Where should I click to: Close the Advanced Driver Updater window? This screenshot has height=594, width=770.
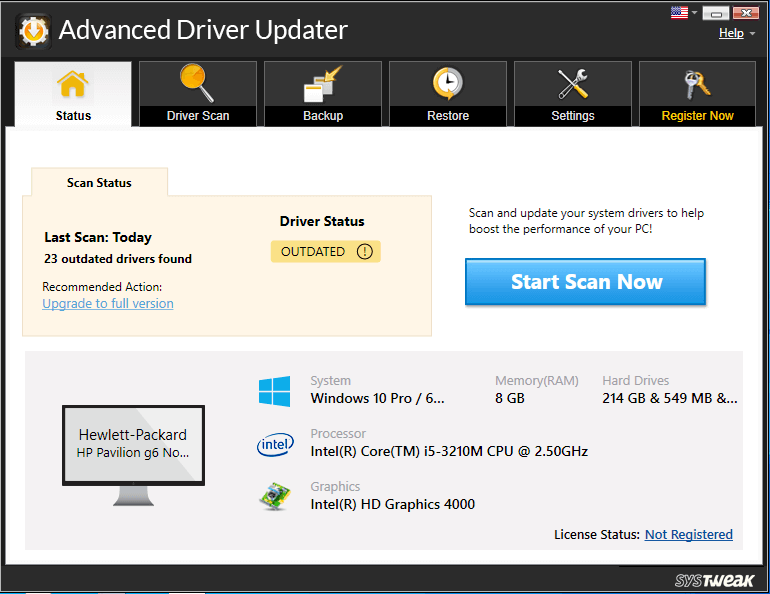click(746, 13)
